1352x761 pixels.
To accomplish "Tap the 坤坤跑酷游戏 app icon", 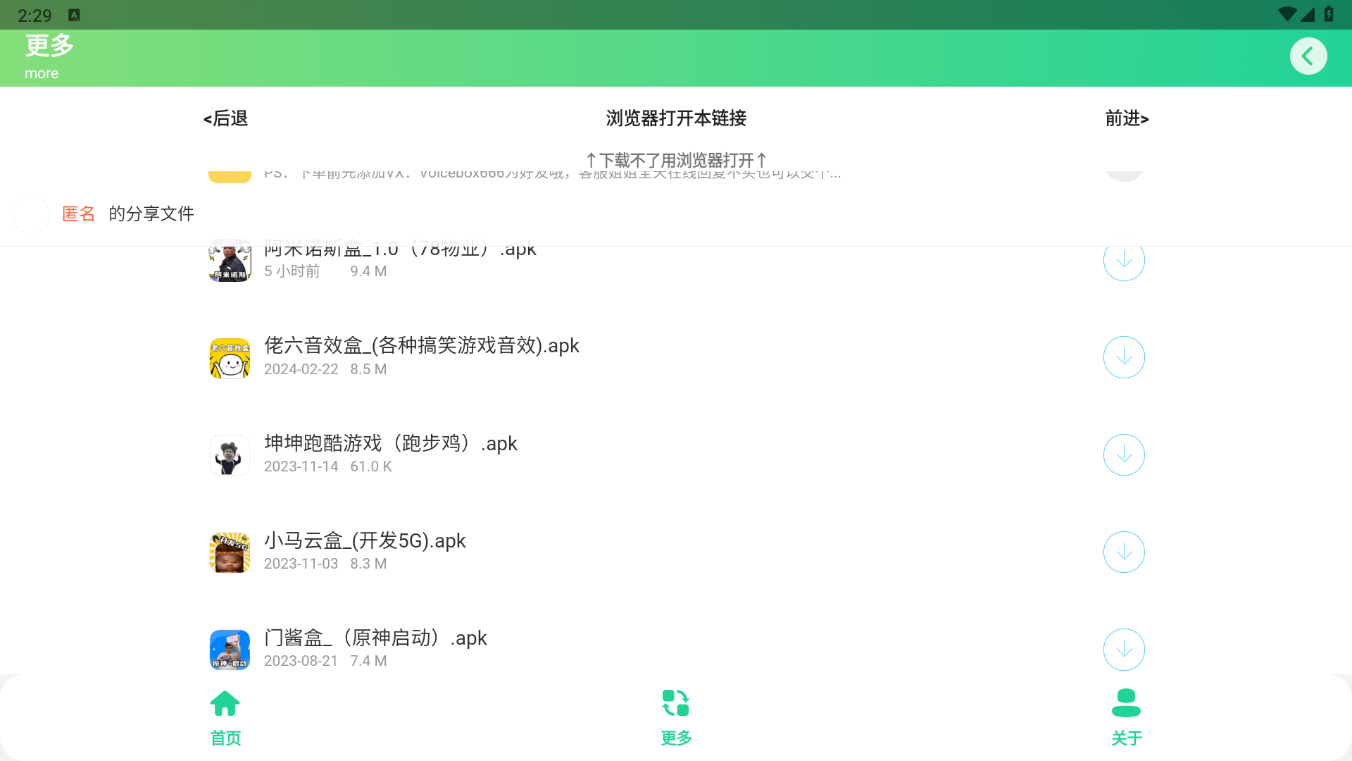I will point(229,455).
